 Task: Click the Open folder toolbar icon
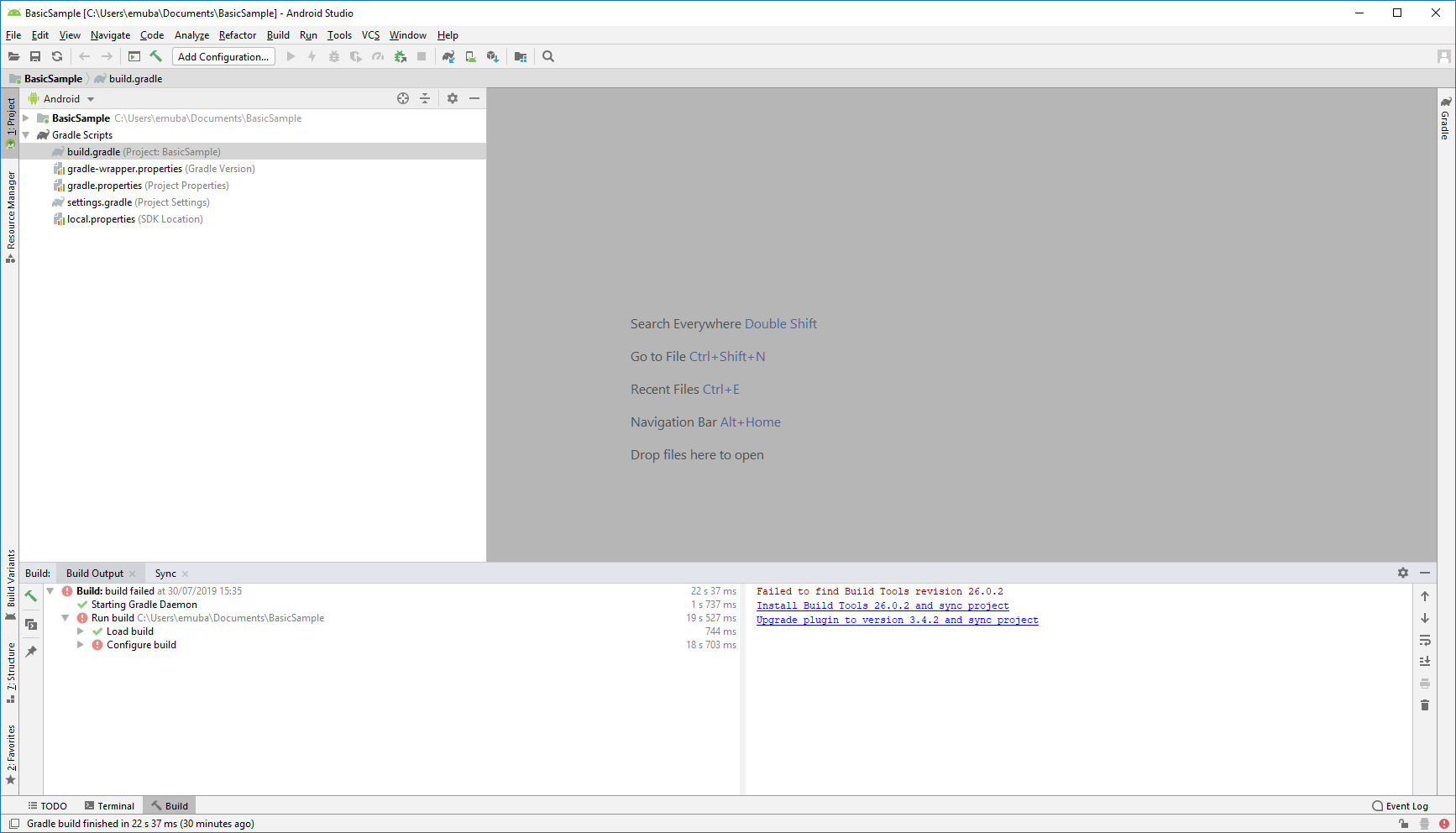pos(13,56)
